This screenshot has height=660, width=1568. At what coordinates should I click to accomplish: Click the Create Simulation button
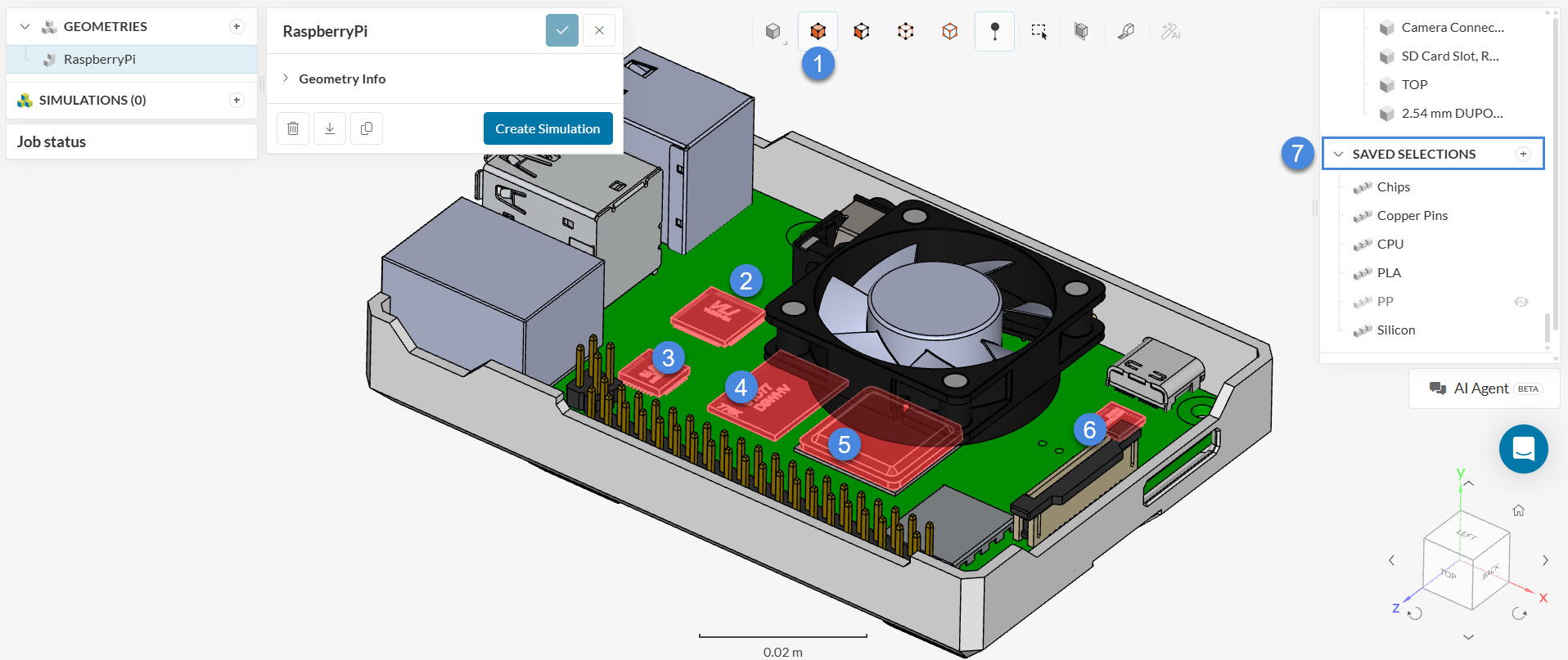[547, 128]
